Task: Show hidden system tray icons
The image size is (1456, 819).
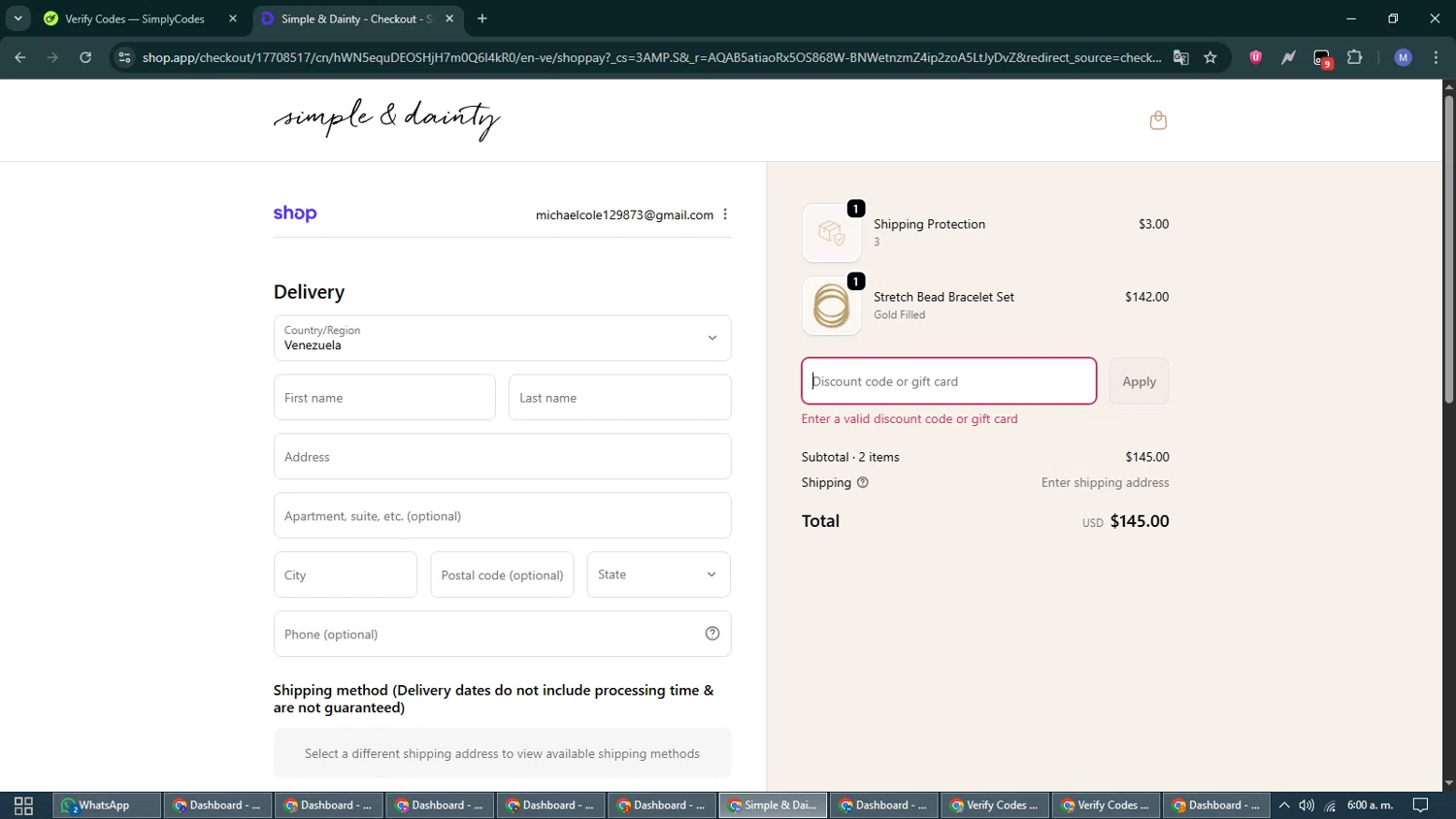Action: [1284, 805]
